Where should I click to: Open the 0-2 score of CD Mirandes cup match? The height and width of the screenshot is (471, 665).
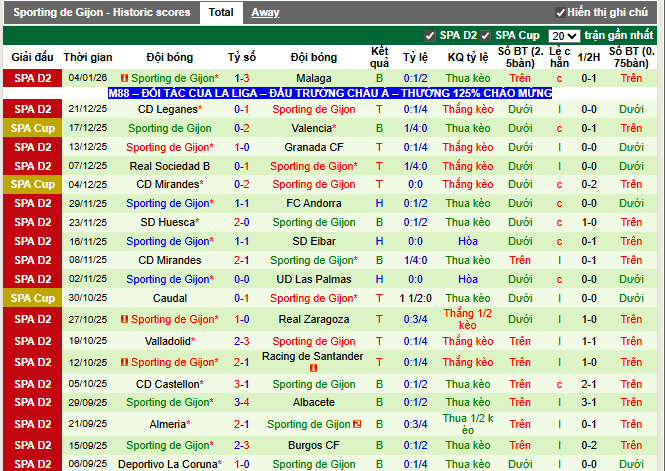pos(242,184)
